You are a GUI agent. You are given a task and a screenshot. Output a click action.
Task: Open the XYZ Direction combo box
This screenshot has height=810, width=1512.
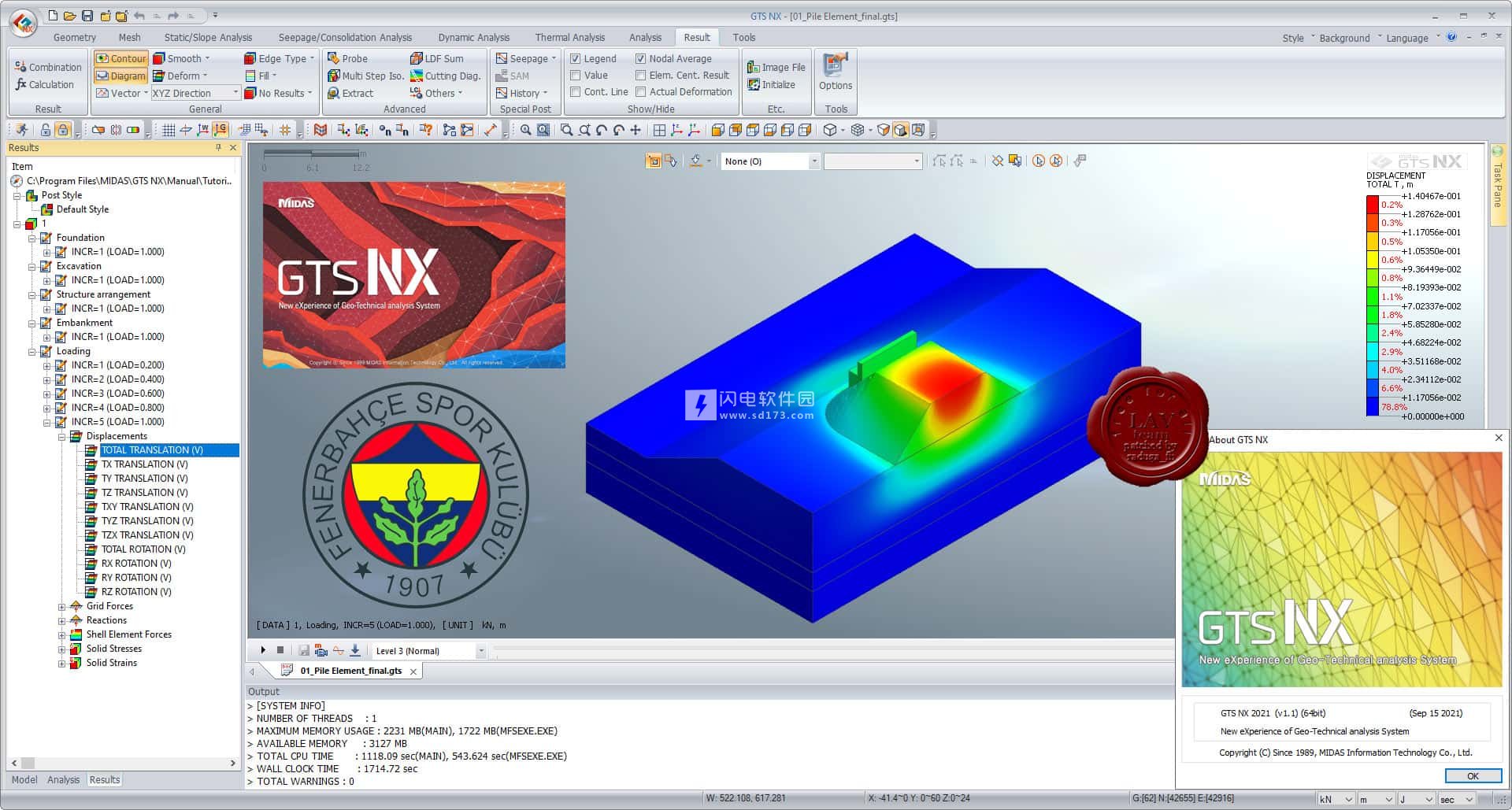coord(195,93)
